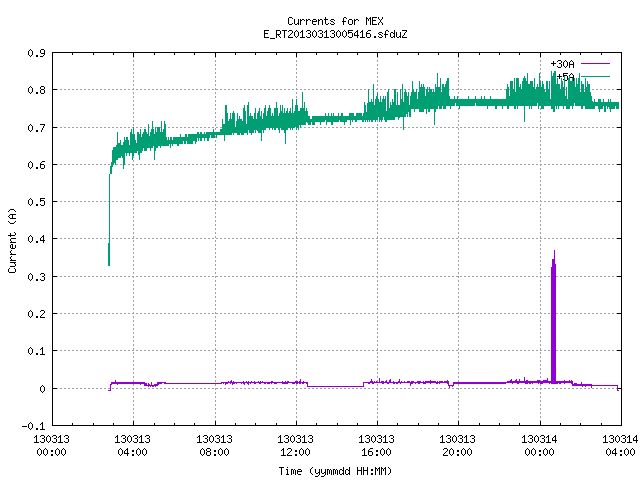The width and height of the screenshot is (640, 480).
Task: Click the 130313 08:00 x-axis tick label
Action: [214, 446]
